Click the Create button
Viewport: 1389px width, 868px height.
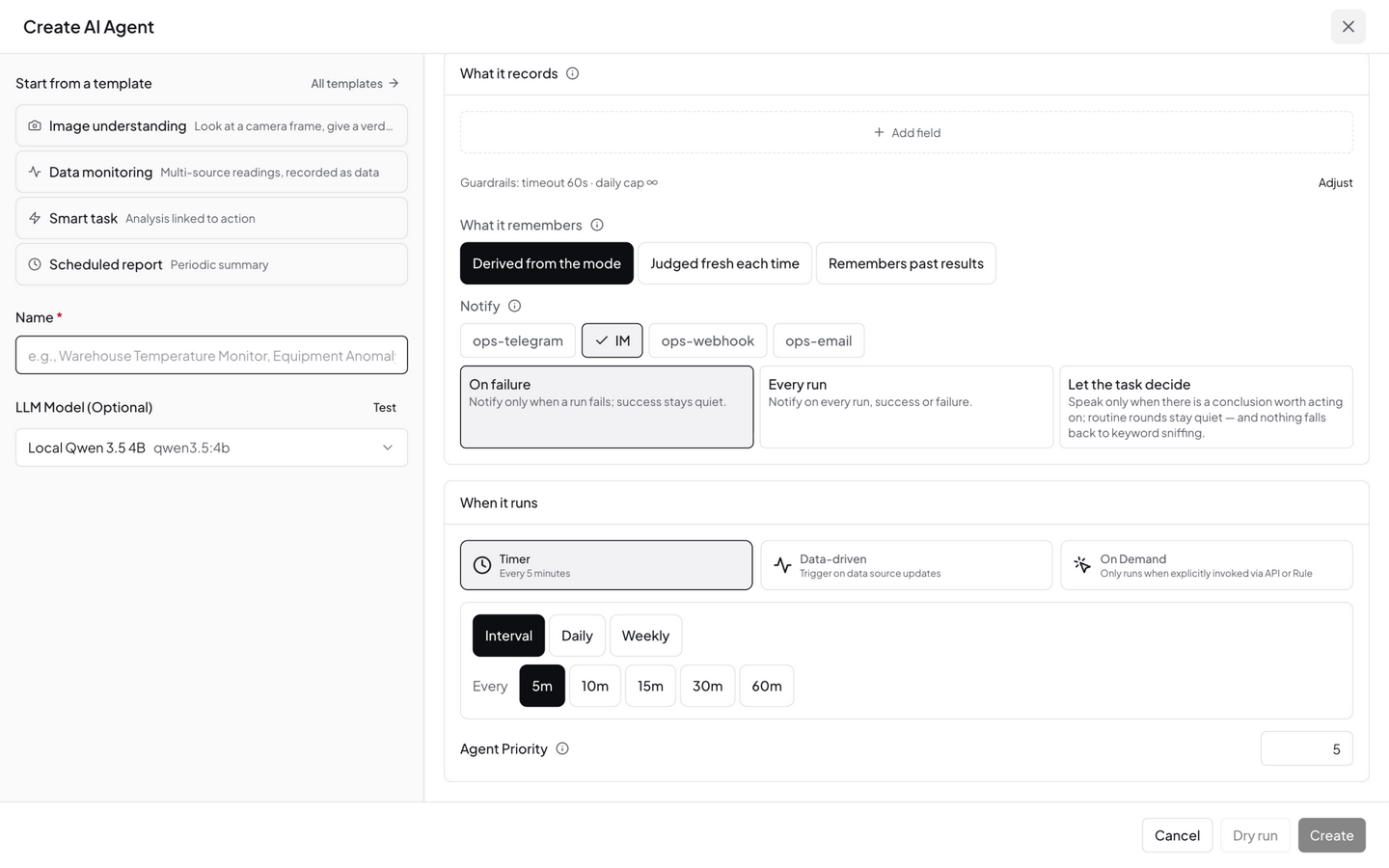click(1332, 835)
